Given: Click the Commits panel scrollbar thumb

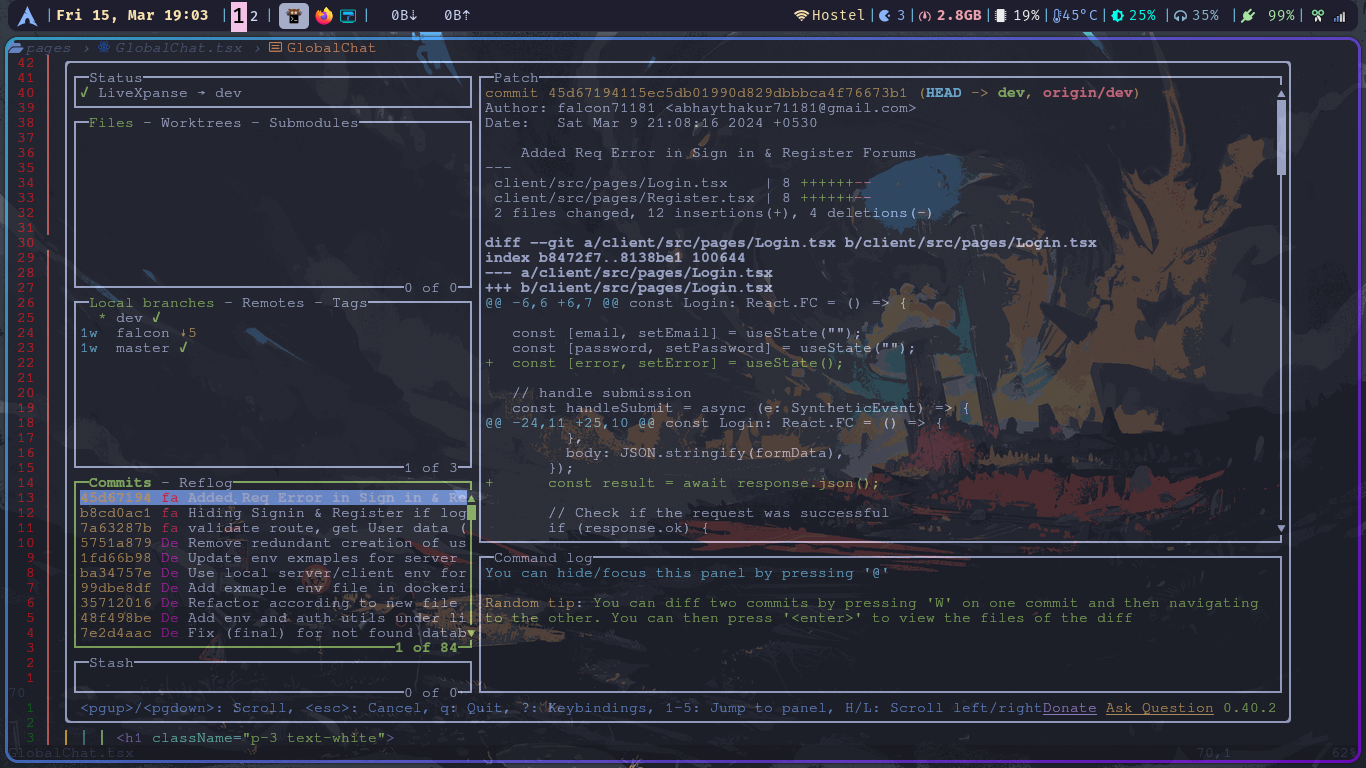Looking at the screenshot, I should (x=471, y=513).
